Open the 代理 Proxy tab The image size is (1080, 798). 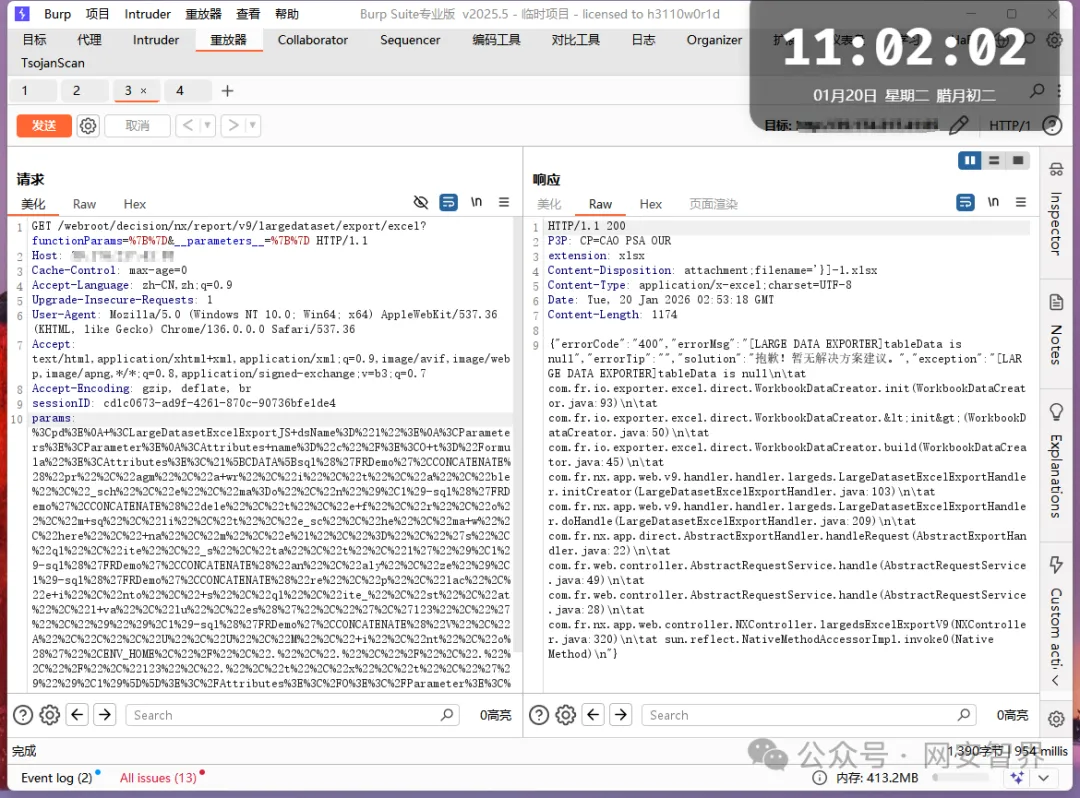(x=89, y=40)
